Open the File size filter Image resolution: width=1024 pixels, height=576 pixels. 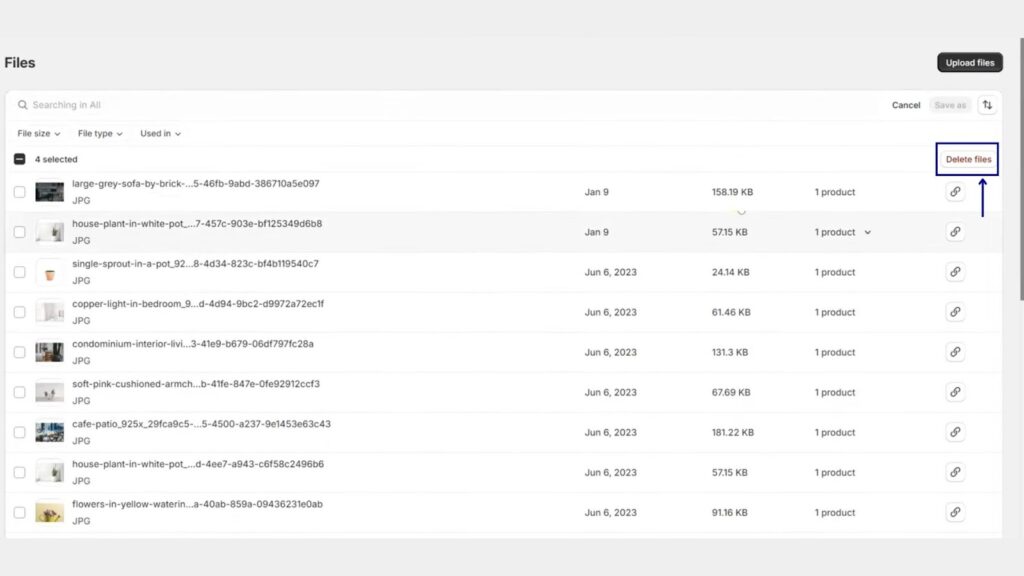(x=37, y=133)
